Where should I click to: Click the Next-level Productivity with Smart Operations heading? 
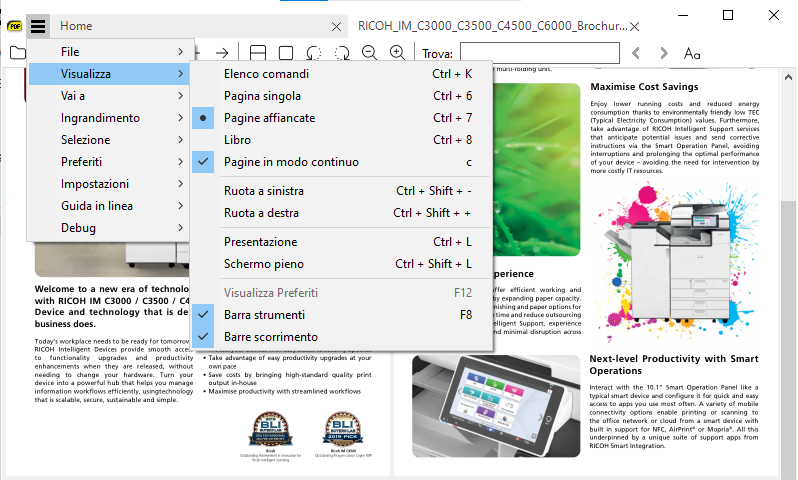[674, 364]
